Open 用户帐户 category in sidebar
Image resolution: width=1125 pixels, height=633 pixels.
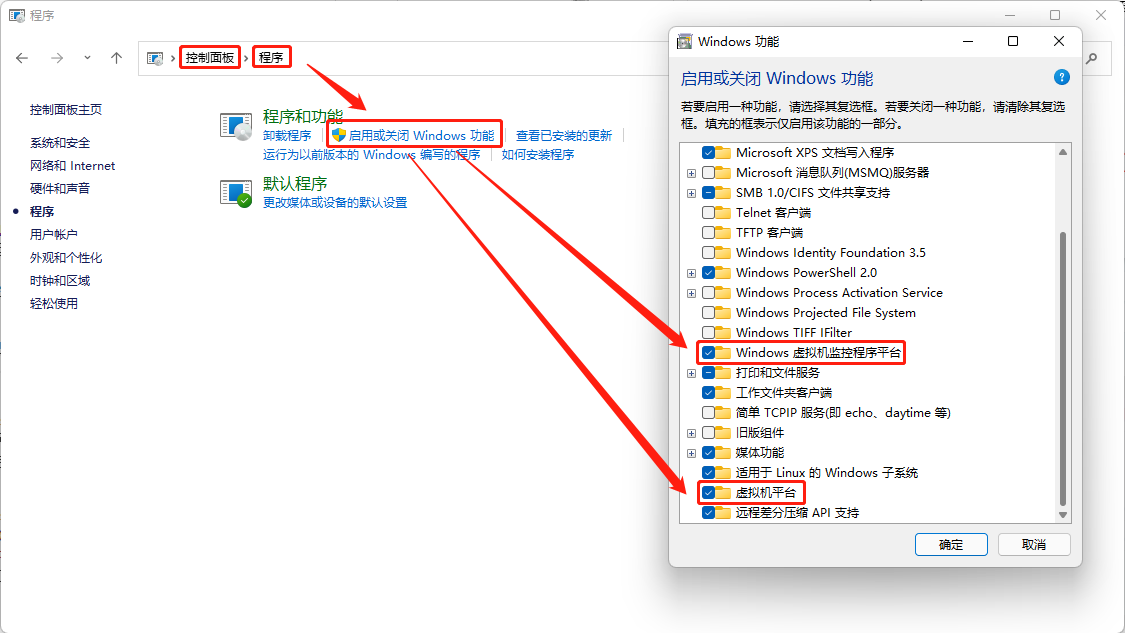point(54,235)
